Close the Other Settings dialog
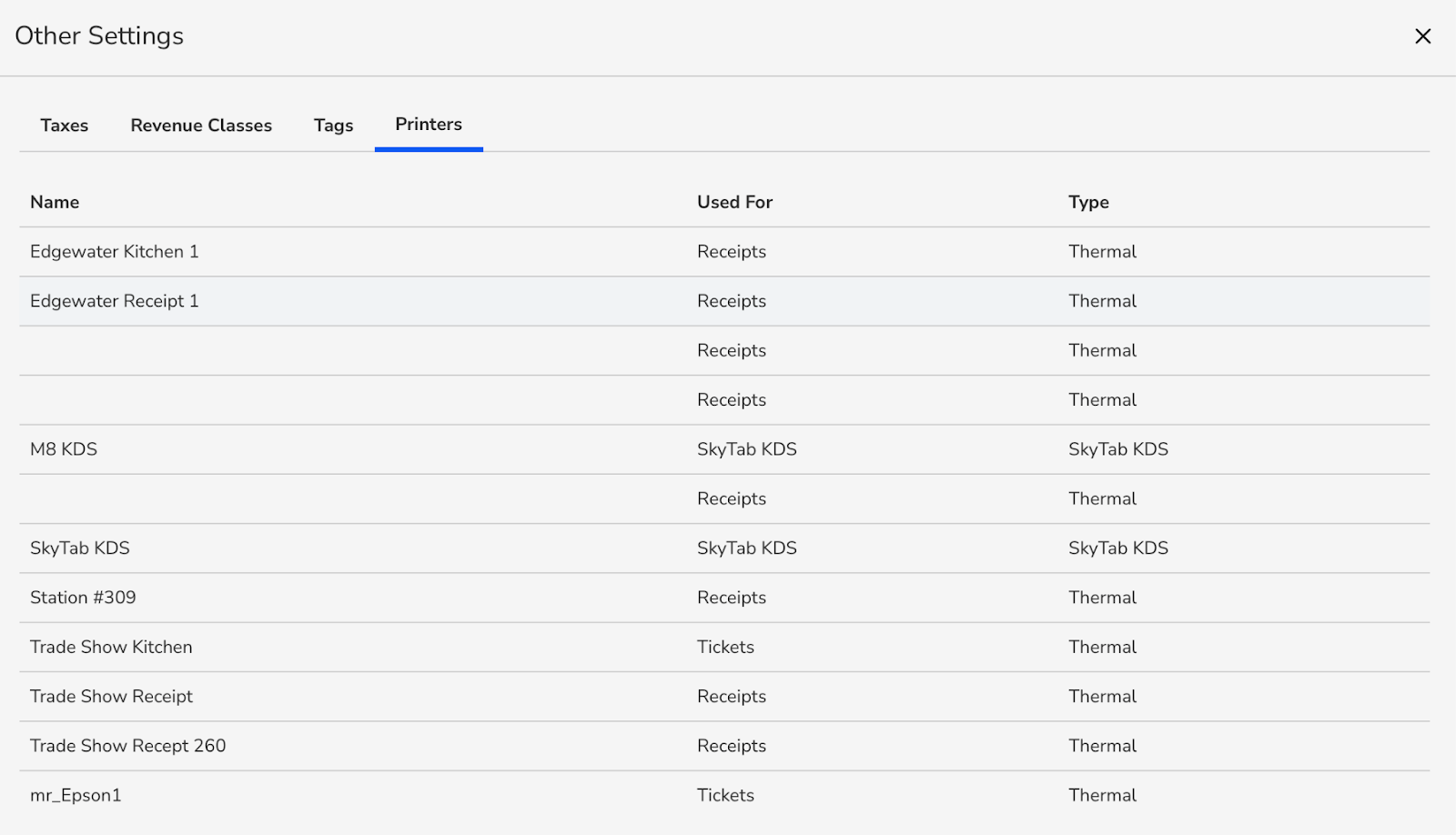 click(x=1422, y=36)
